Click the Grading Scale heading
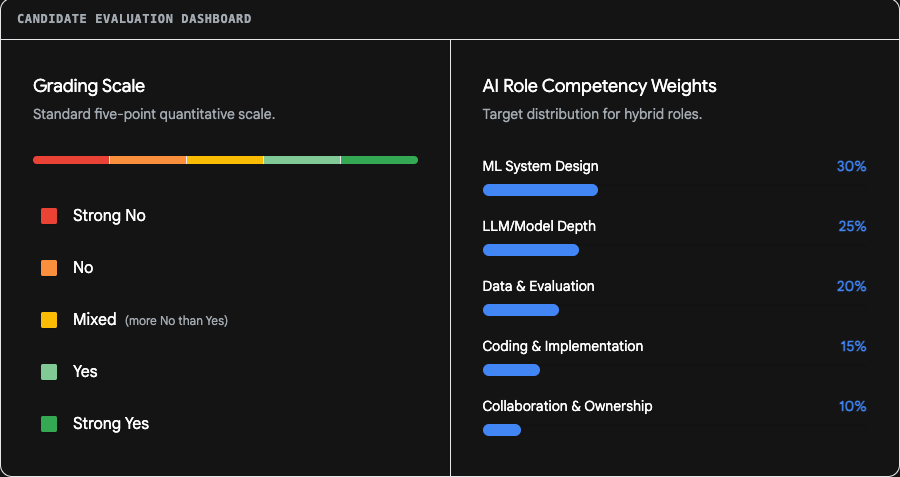The height and width of the screenshot is (477, 900). [89, 86]
